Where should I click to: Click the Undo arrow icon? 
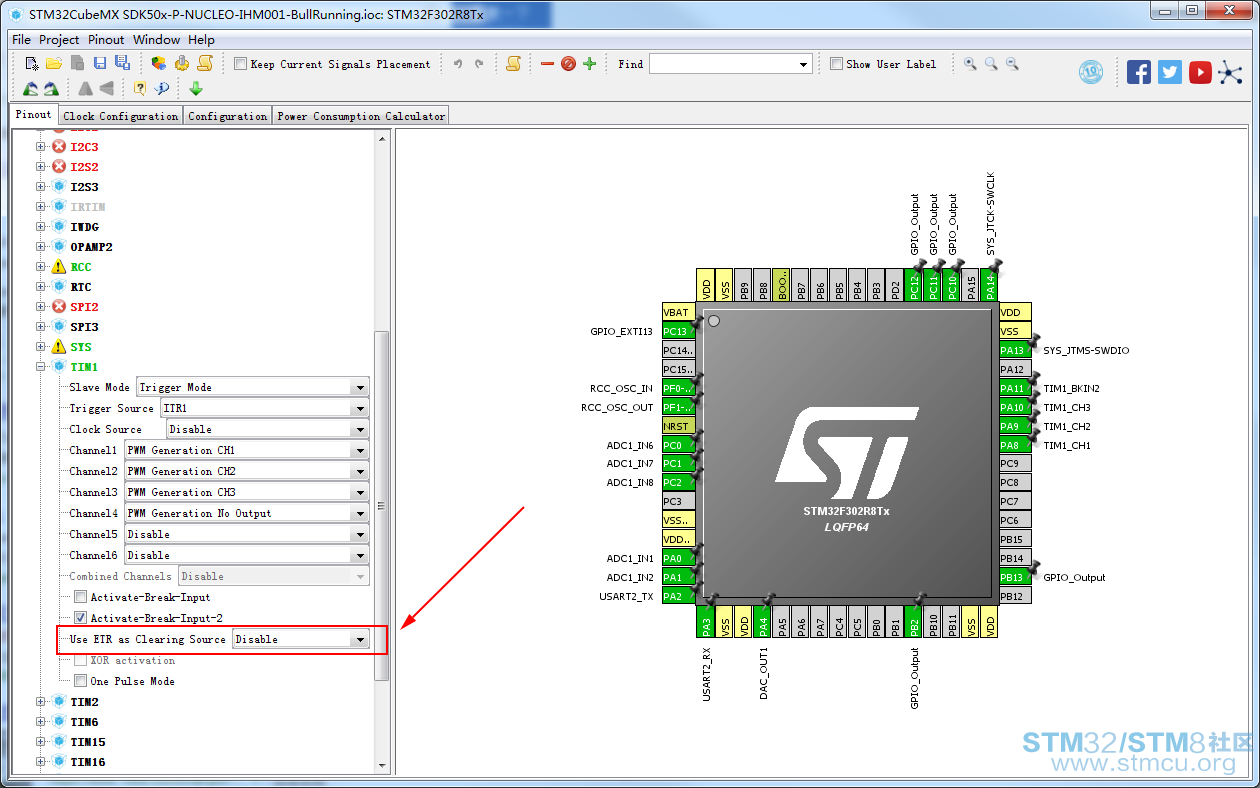pos(458,64)
